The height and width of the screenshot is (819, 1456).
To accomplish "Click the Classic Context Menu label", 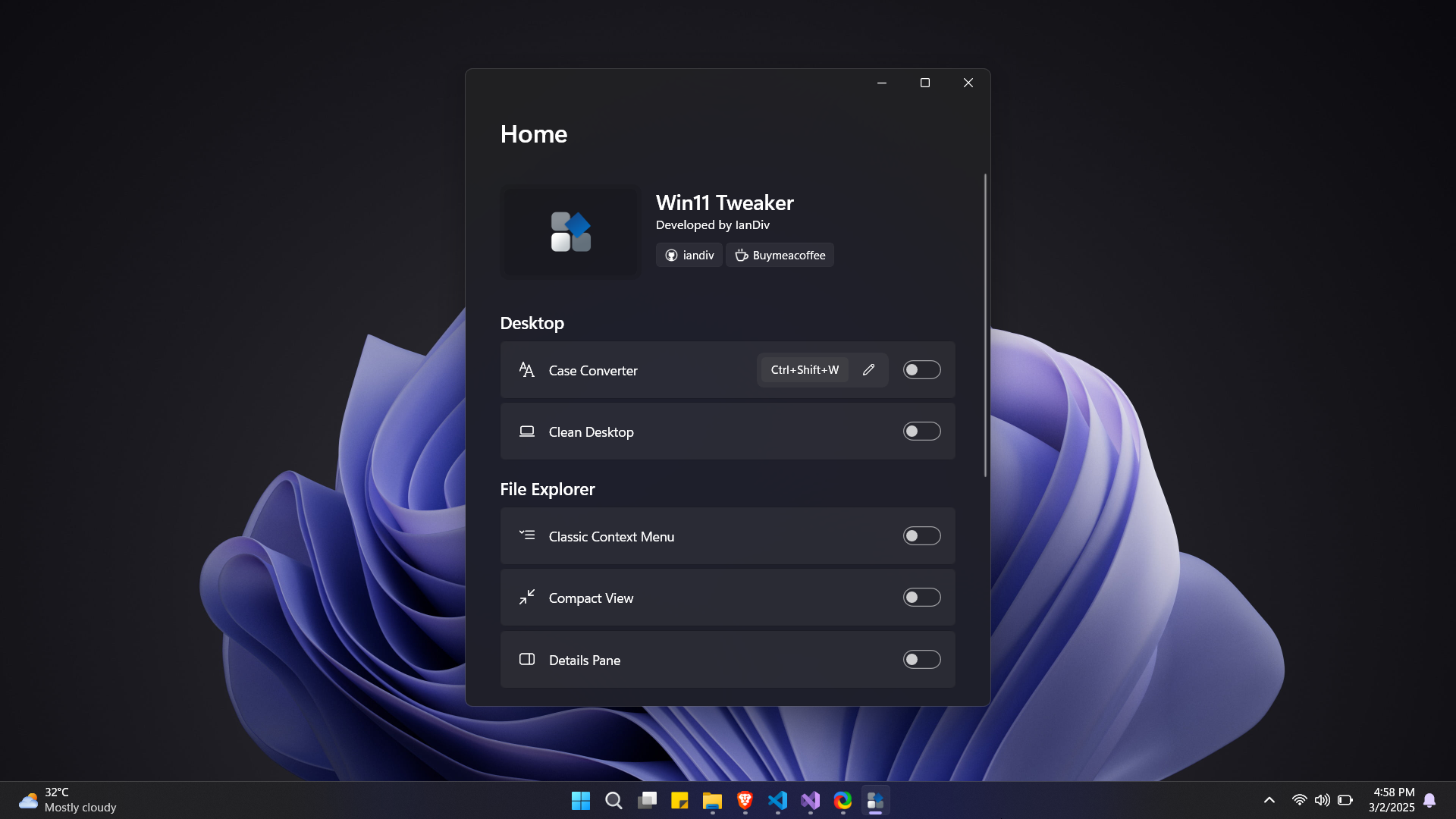I will (x=611, y=537).
